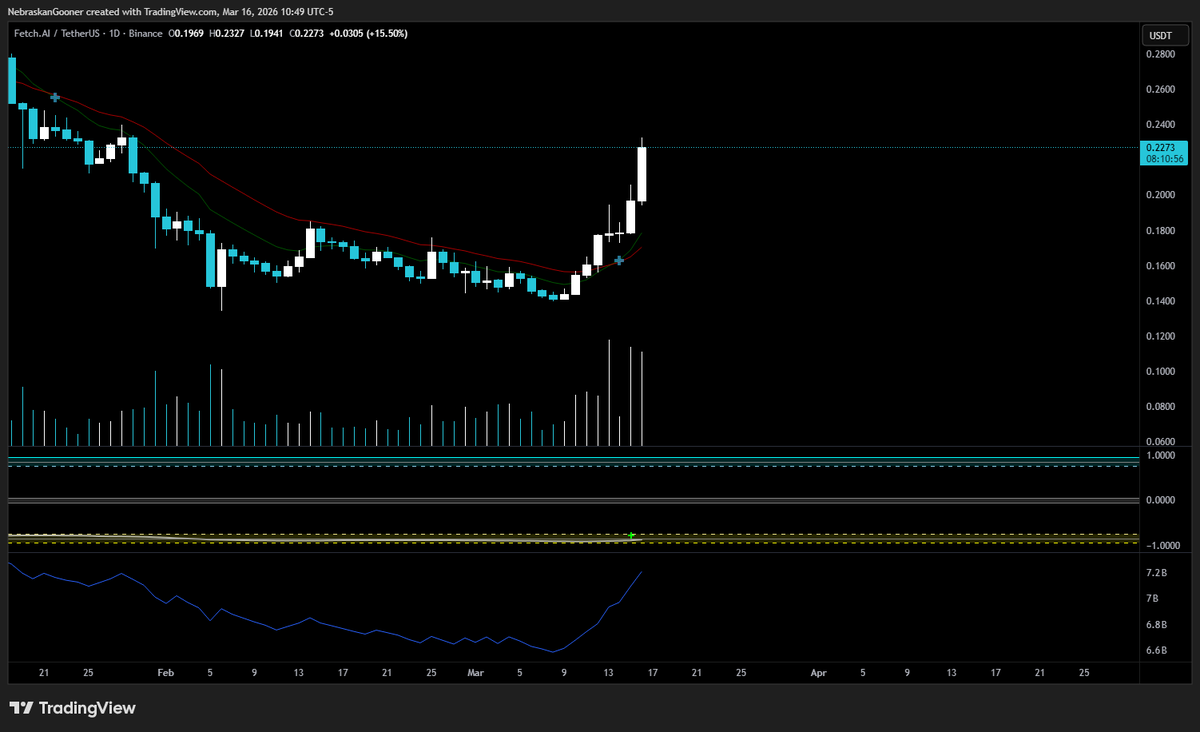Click the Feb label on the time axis
This screenshot has width=1200, height=732.
pyautogui.click(x=166, y=673)
